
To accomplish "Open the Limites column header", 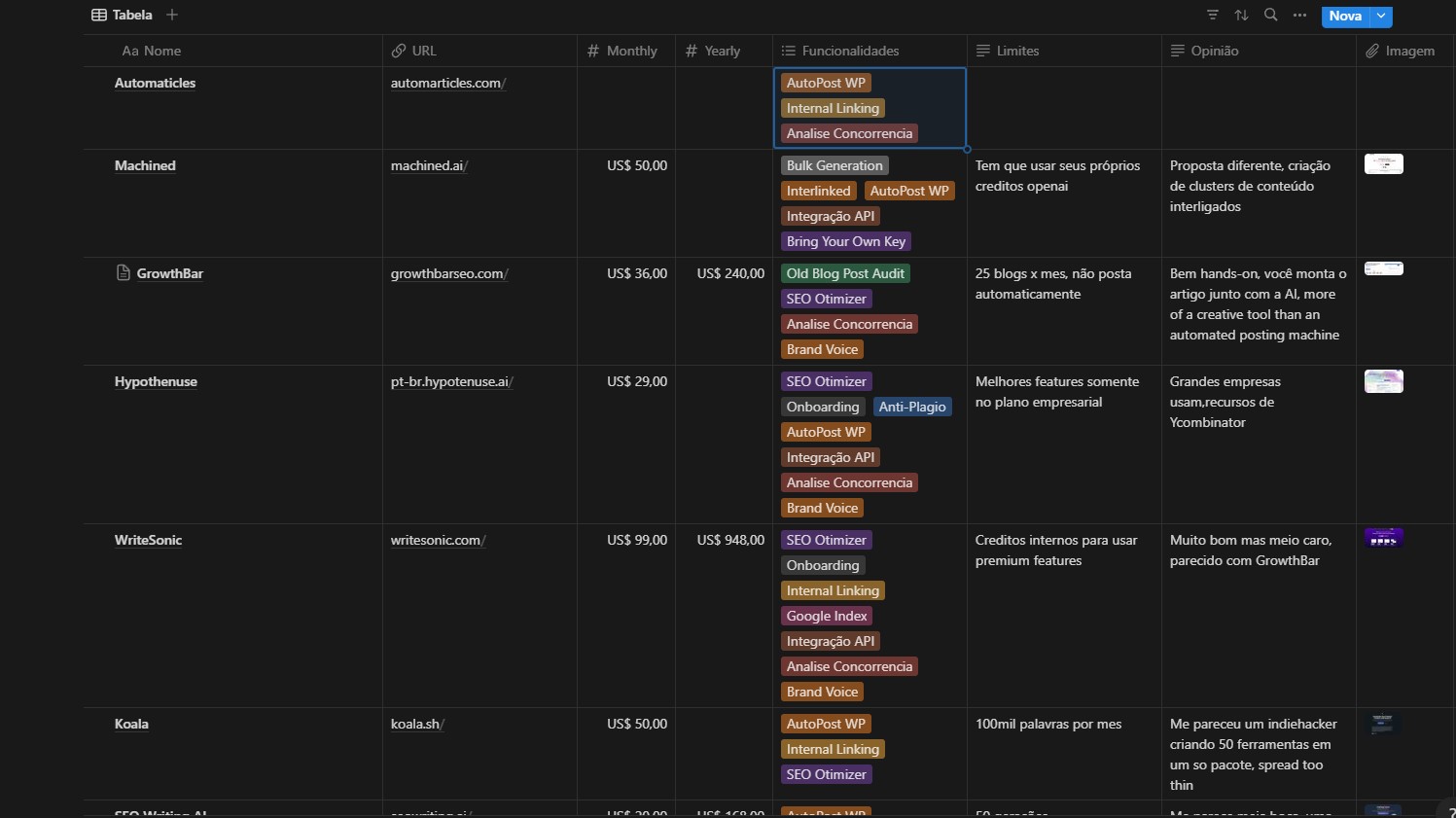I will pos(1008,51).
